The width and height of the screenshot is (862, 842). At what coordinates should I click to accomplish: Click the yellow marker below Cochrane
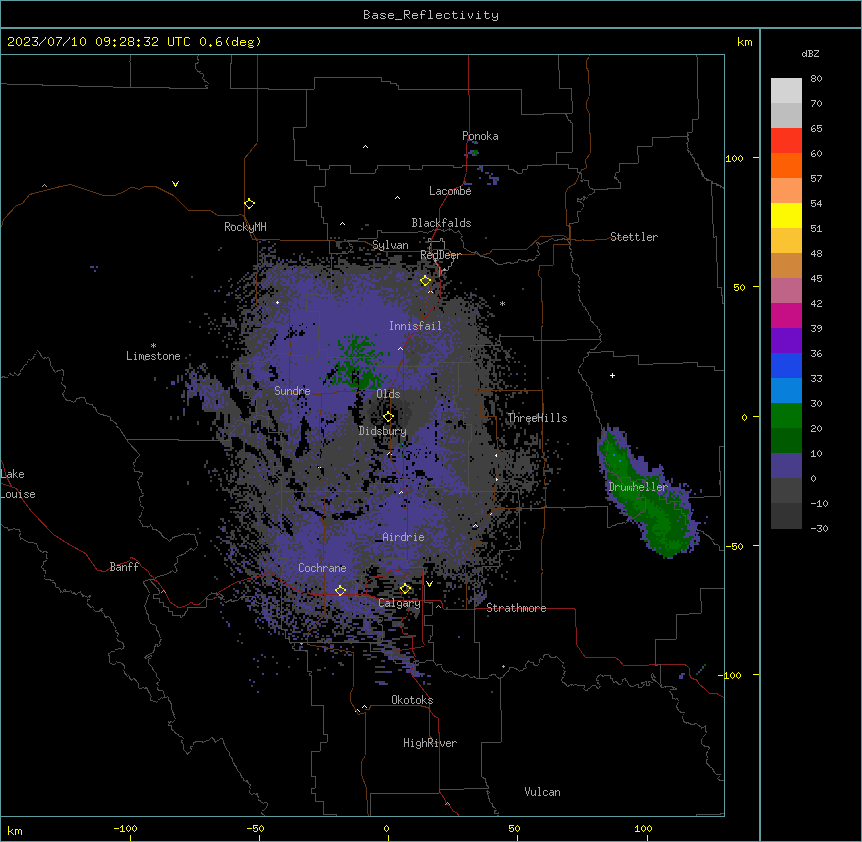coord(340,590)
